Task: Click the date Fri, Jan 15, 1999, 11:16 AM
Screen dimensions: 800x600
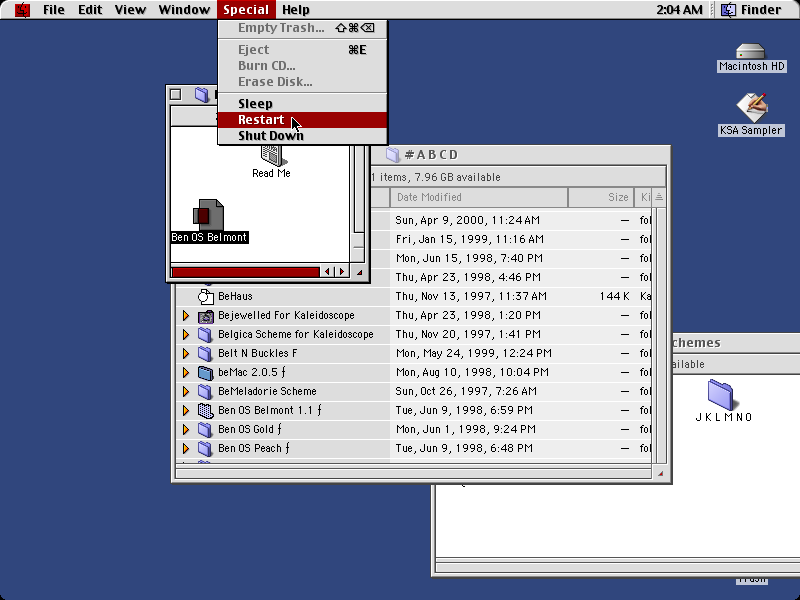Action: (x=469, y=239)
